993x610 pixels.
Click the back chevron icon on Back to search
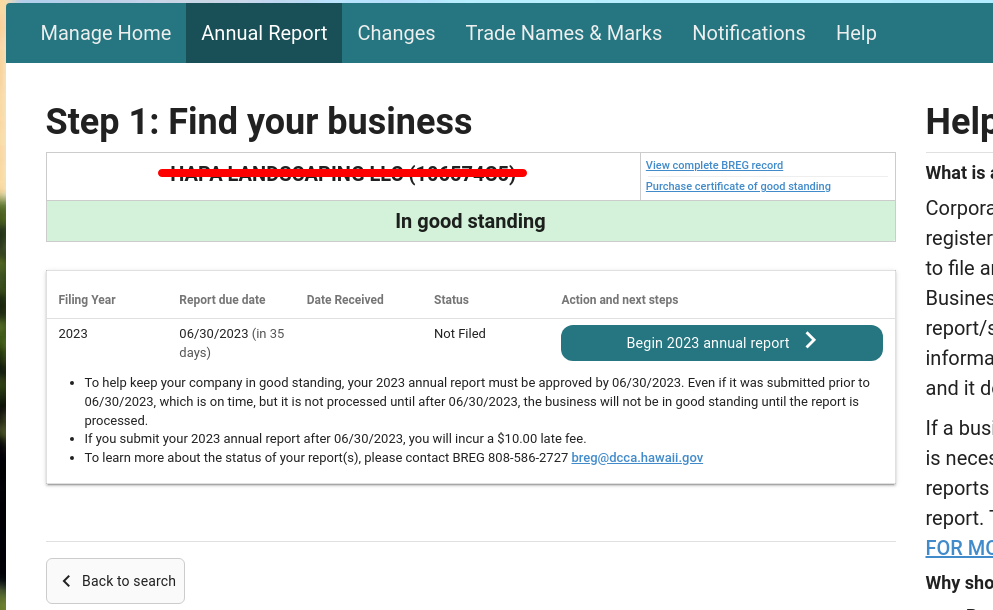coord(66,581)
